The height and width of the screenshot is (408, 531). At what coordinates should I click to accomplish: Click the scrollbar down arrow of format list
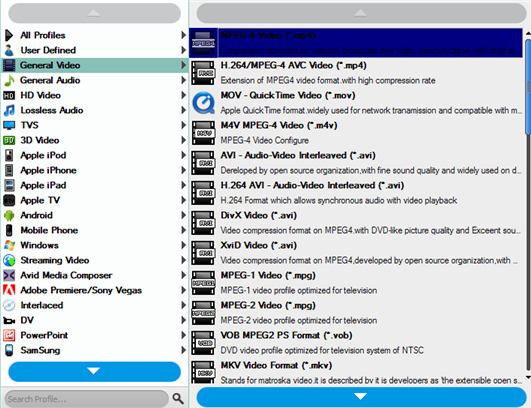pyautogui.click(x=528, y=377)
